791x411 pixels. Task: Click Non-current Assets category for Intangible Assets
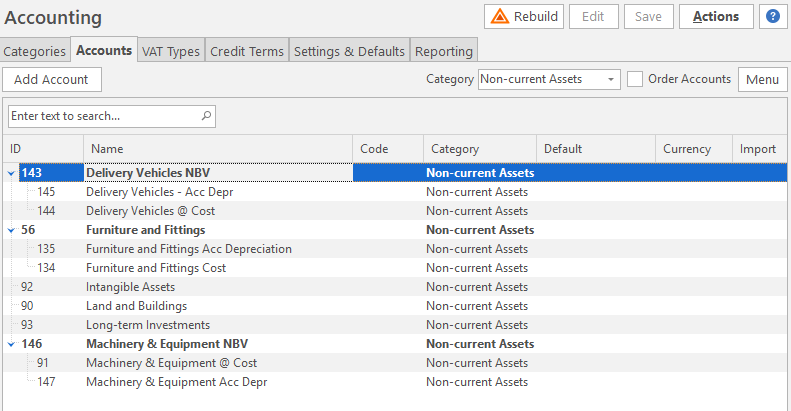click(x=477, y=287)
